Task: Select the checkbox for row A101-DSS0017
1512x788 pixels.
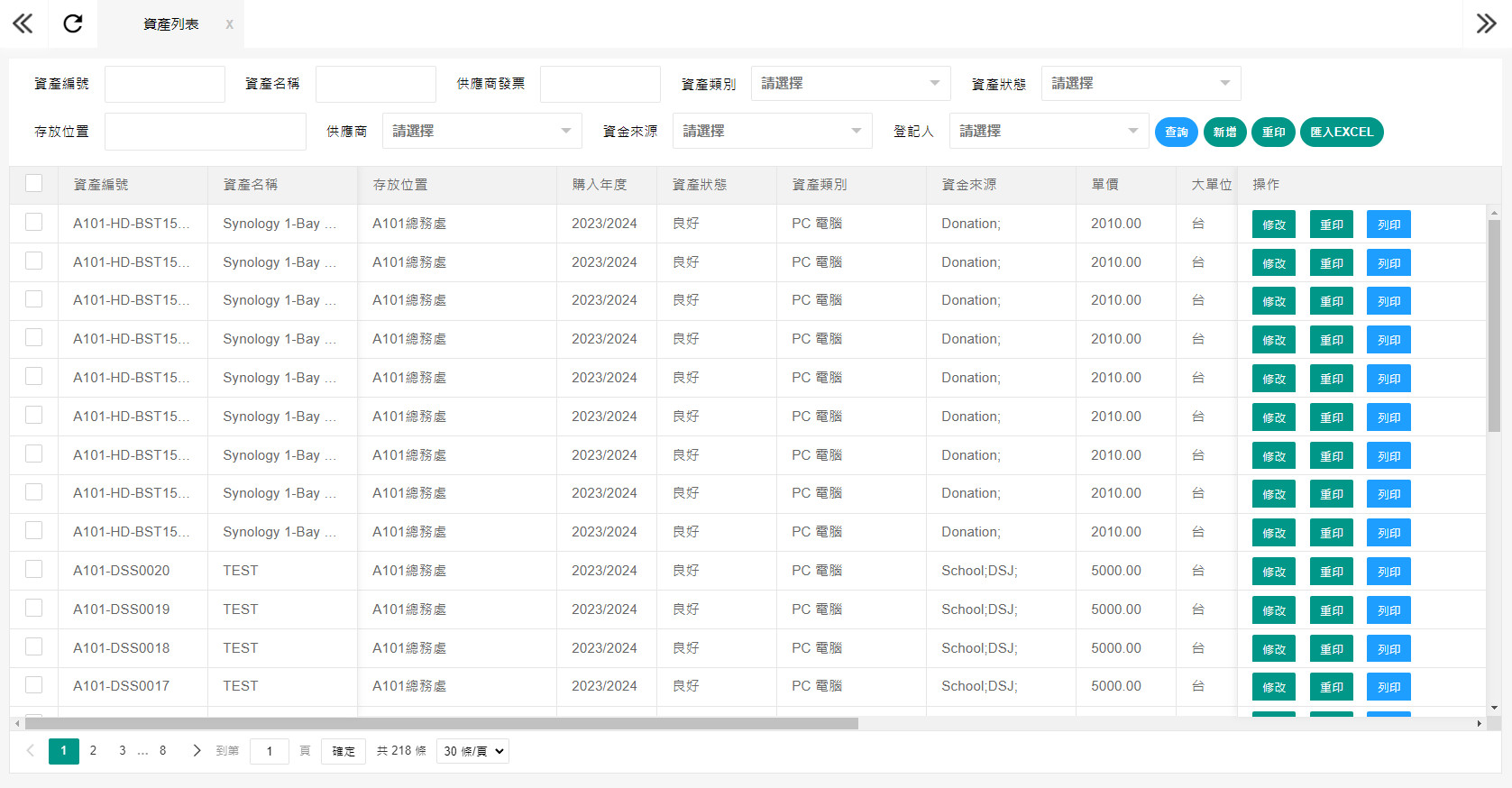Action: click(x=34, y=684)
